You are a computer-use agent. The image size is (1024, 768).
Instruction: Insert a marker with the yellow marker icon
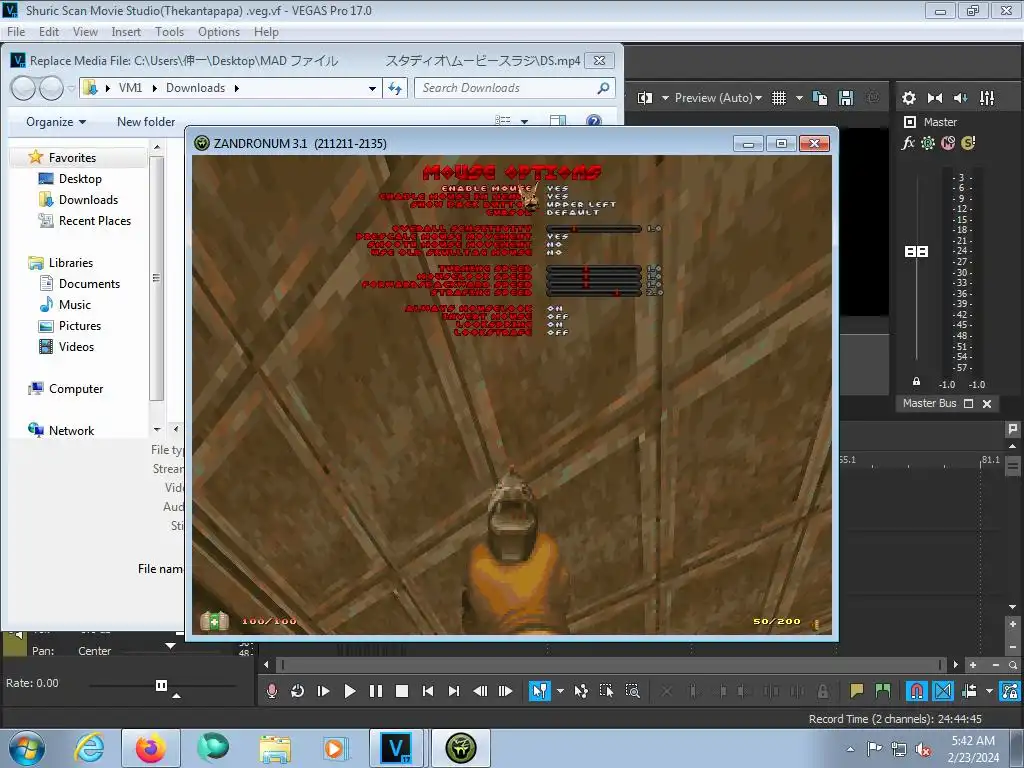point(856,691)
